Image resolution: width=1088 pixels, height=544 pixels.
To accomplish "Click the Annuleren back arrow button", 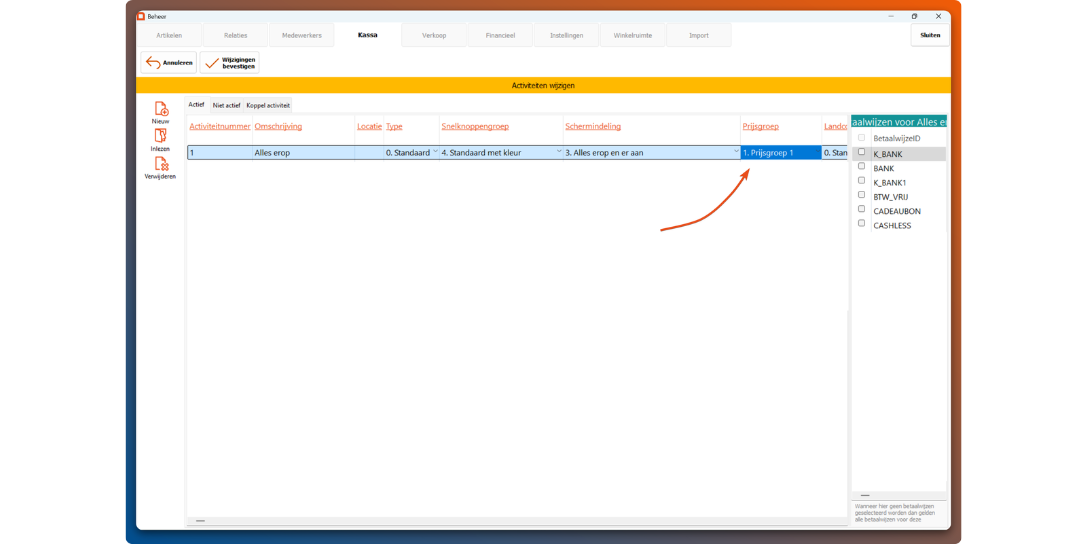I will click(168, 63).
